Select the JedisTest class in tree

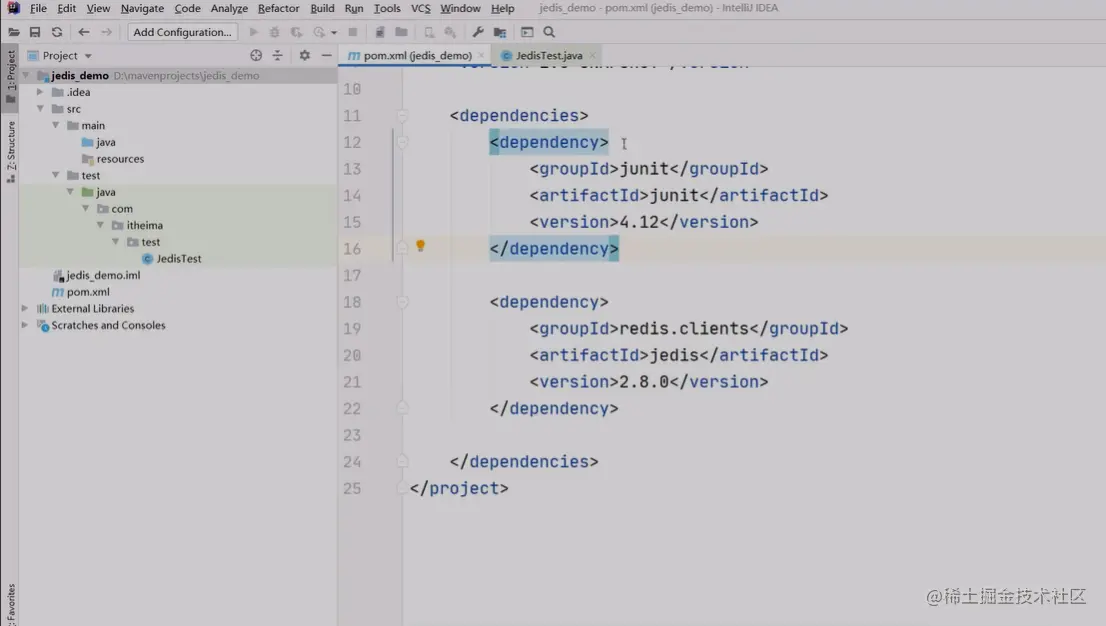tap(172, 259)
